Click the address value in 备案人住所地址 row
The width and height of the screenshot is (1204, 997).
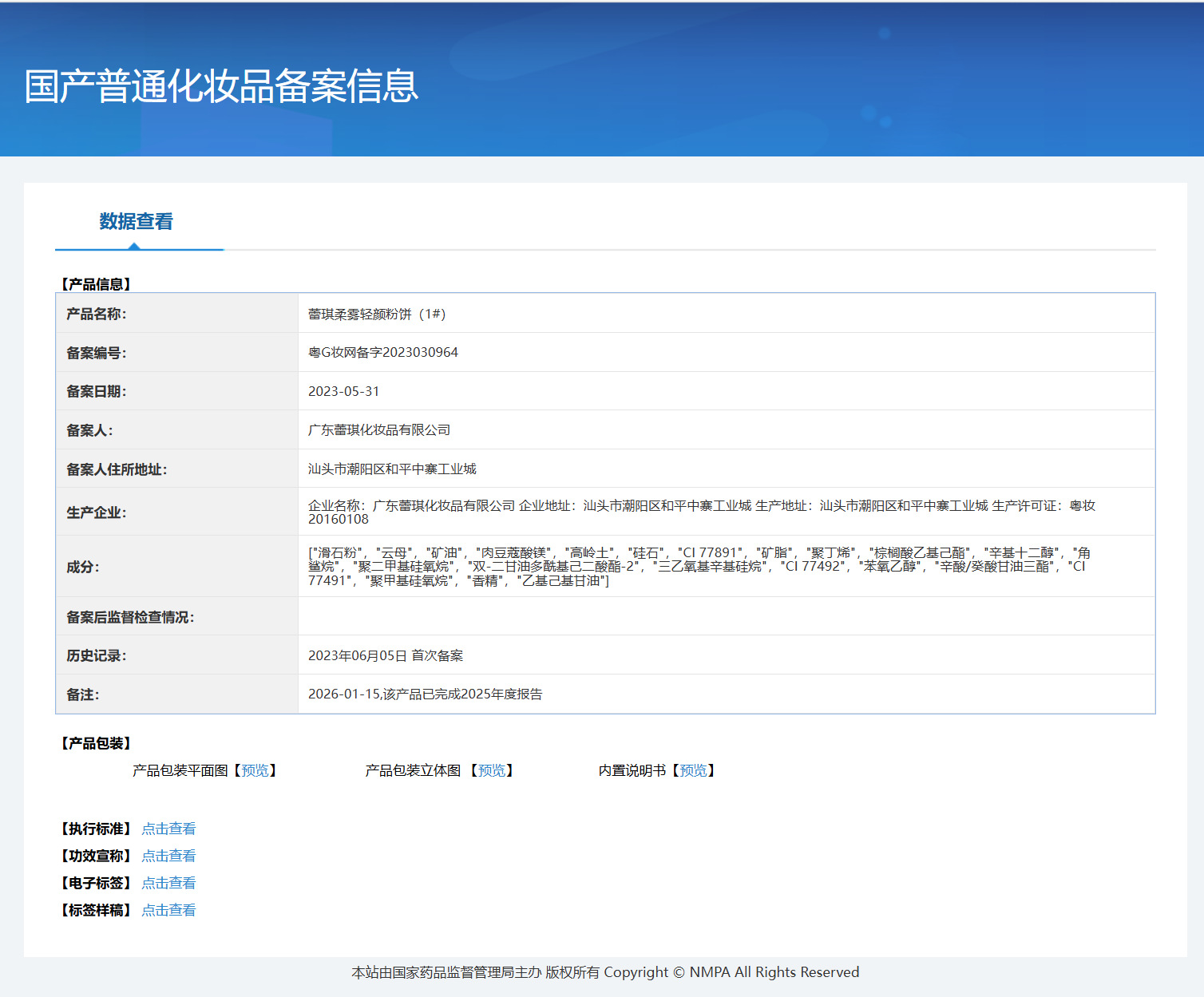click(392, 469)
